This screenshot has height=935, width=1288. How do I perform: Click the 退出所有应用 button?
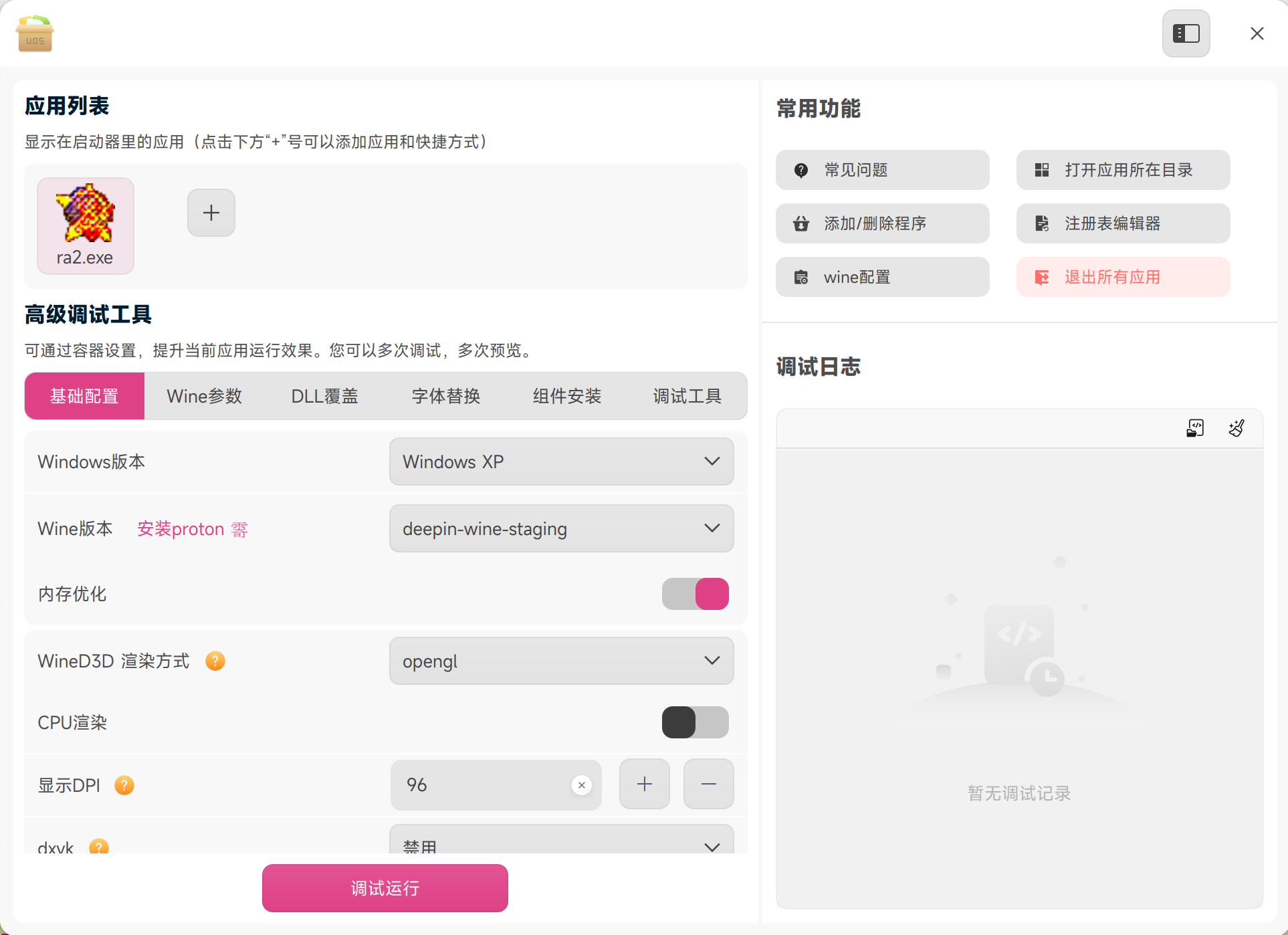click(x=1123, y=277)
